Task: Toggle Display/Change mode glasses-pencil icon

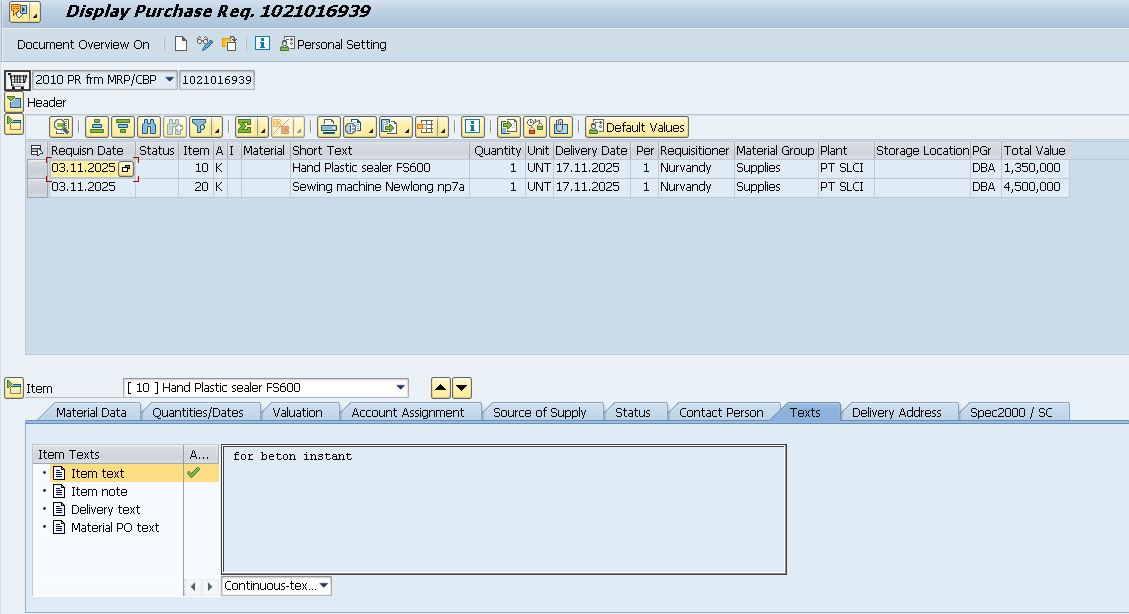Action: click(x=205, y=44)
